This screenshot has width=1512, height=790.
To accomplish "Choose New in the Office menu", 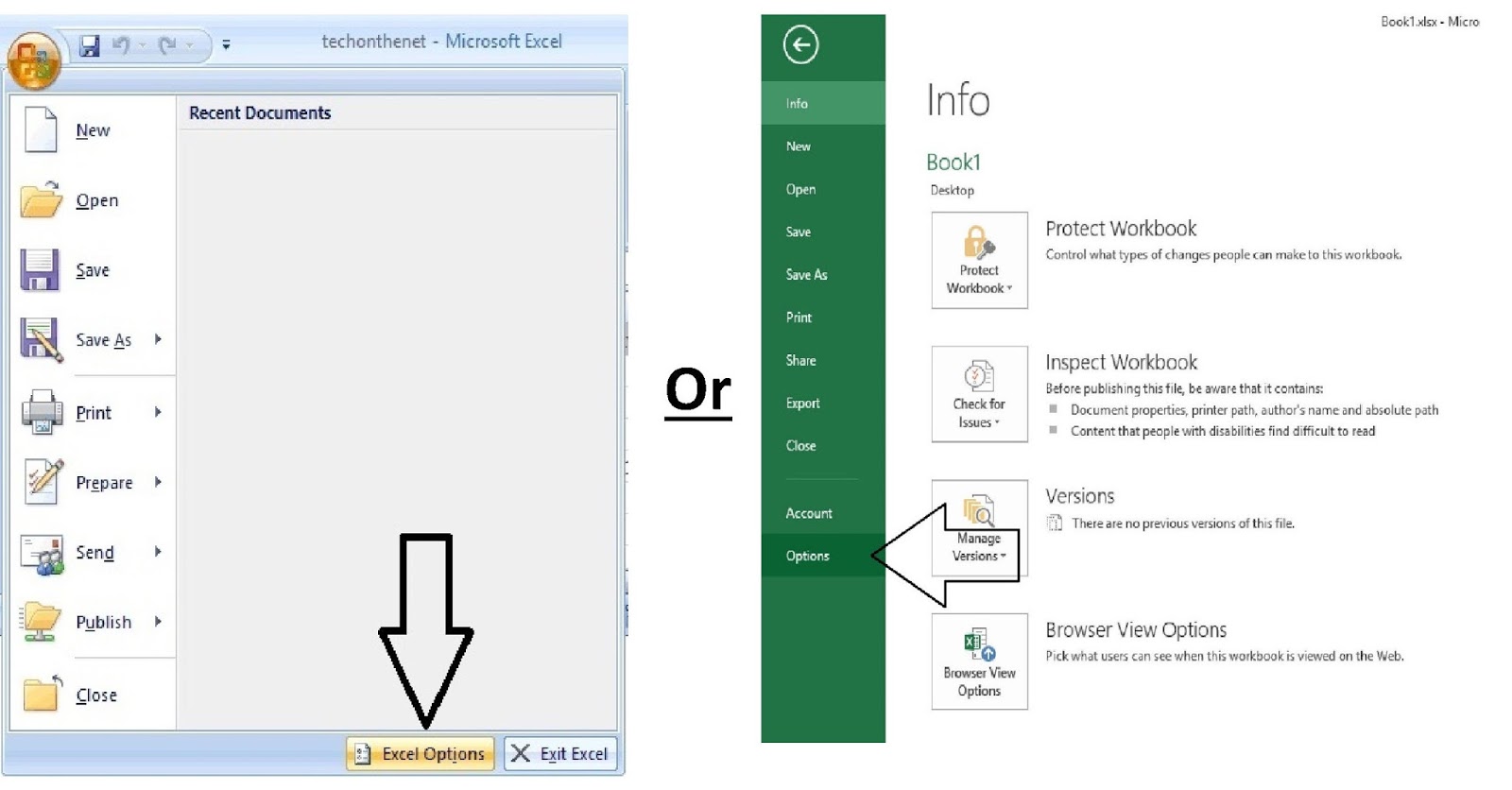I will click(93, 130).
